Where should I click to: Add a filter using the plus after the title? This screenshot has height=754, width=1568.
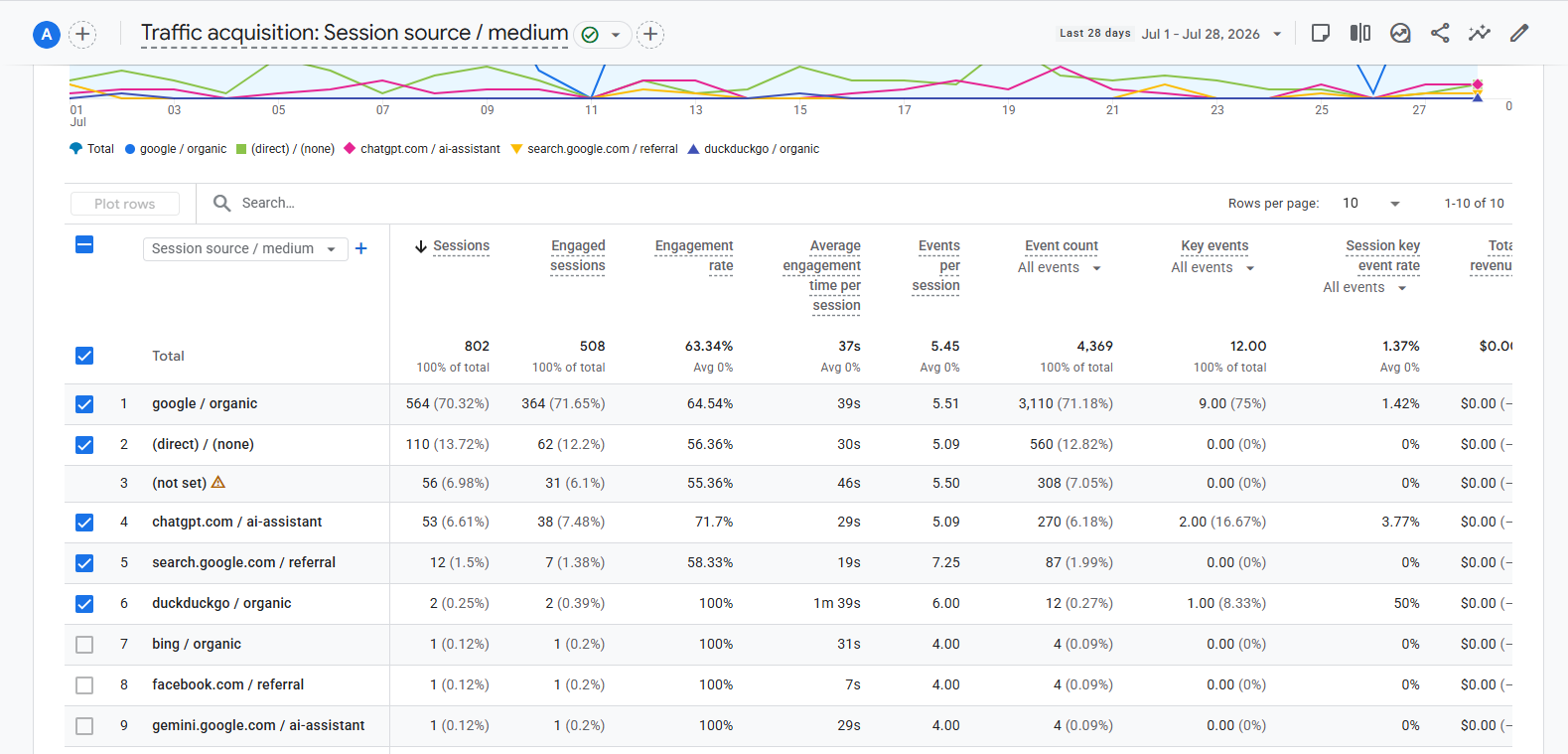point(650,35)
